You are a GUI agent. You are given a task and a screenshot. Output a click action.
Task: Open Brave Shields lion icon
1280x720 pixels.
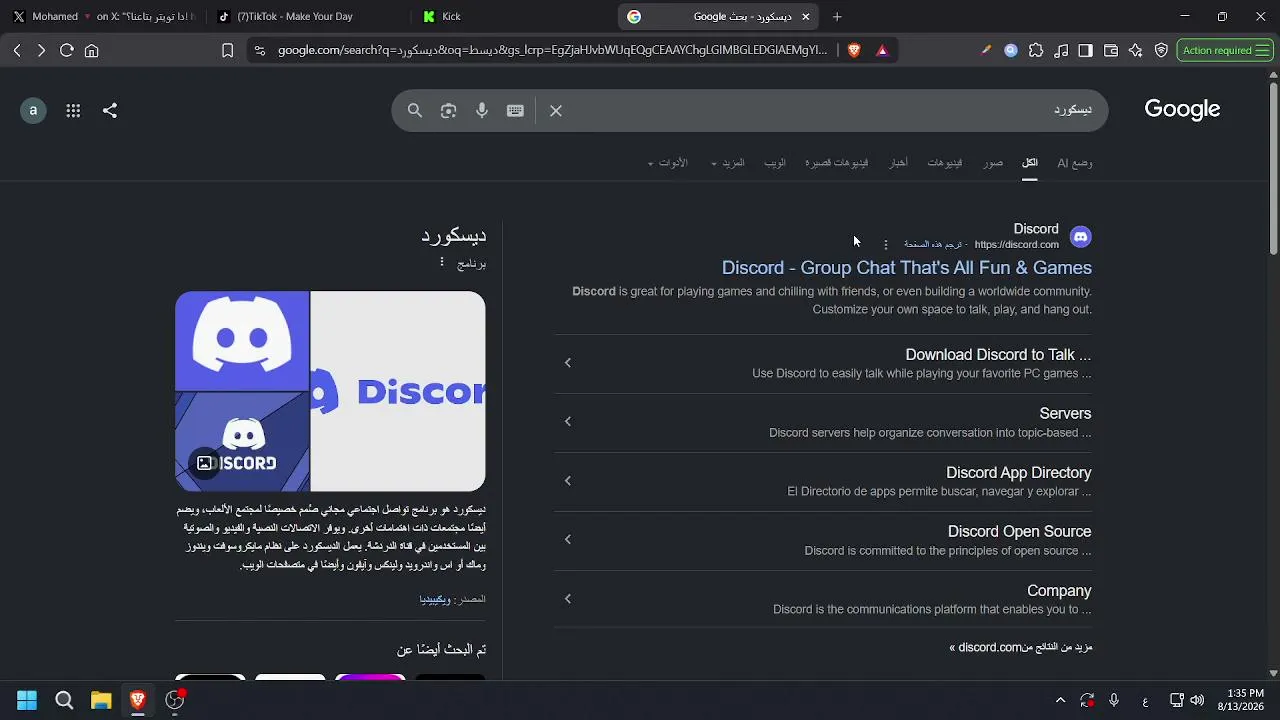click(x=854, y=50)
